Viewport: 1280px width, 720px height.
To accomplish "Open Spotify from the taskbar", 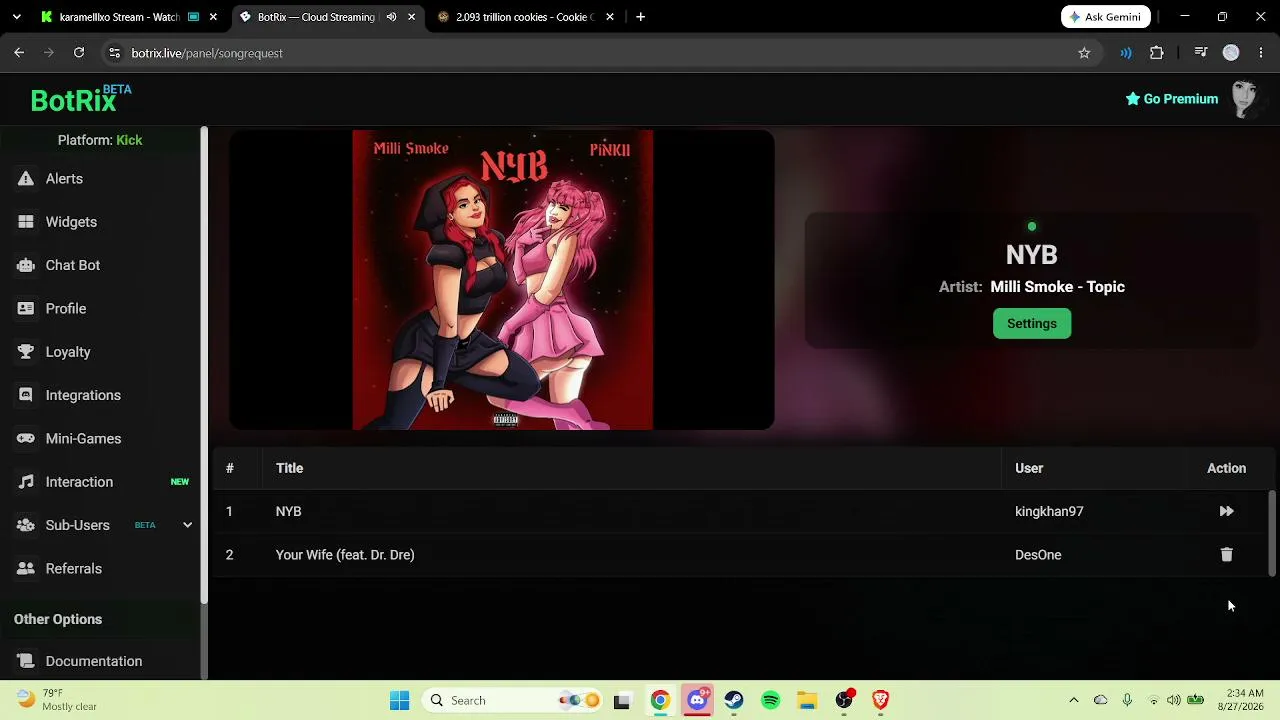I will (770, 700).
